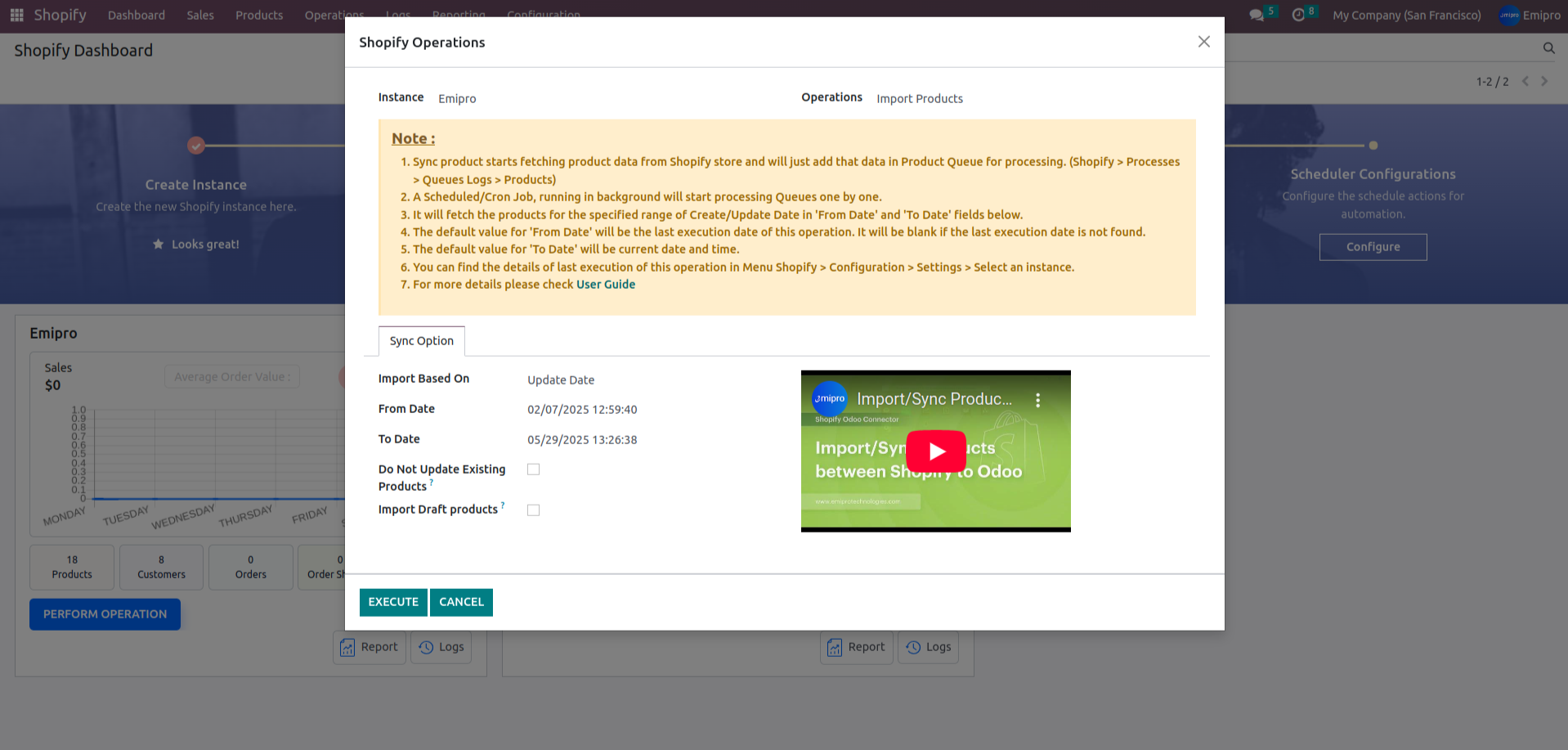Open the 0 Orders tile
The width and height of the screenshot is (1568, 750).
pos(251,568)
